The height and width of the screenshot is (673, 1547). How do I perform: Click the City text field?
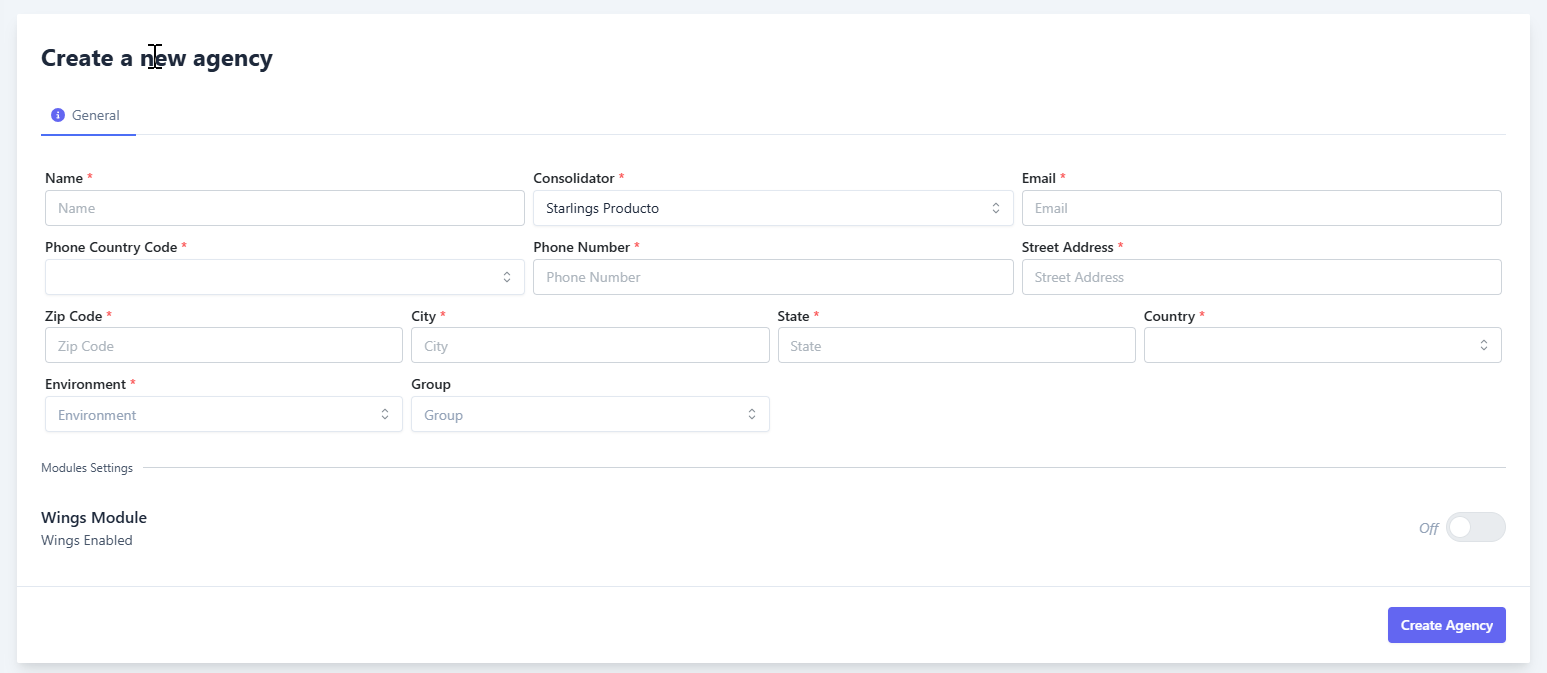589,345
